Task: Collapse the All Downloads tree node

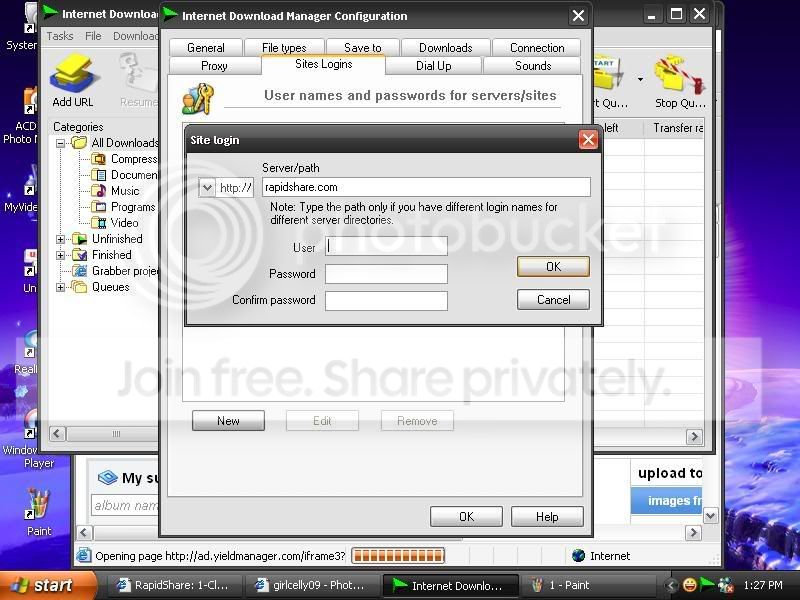Action: [60, 143]
